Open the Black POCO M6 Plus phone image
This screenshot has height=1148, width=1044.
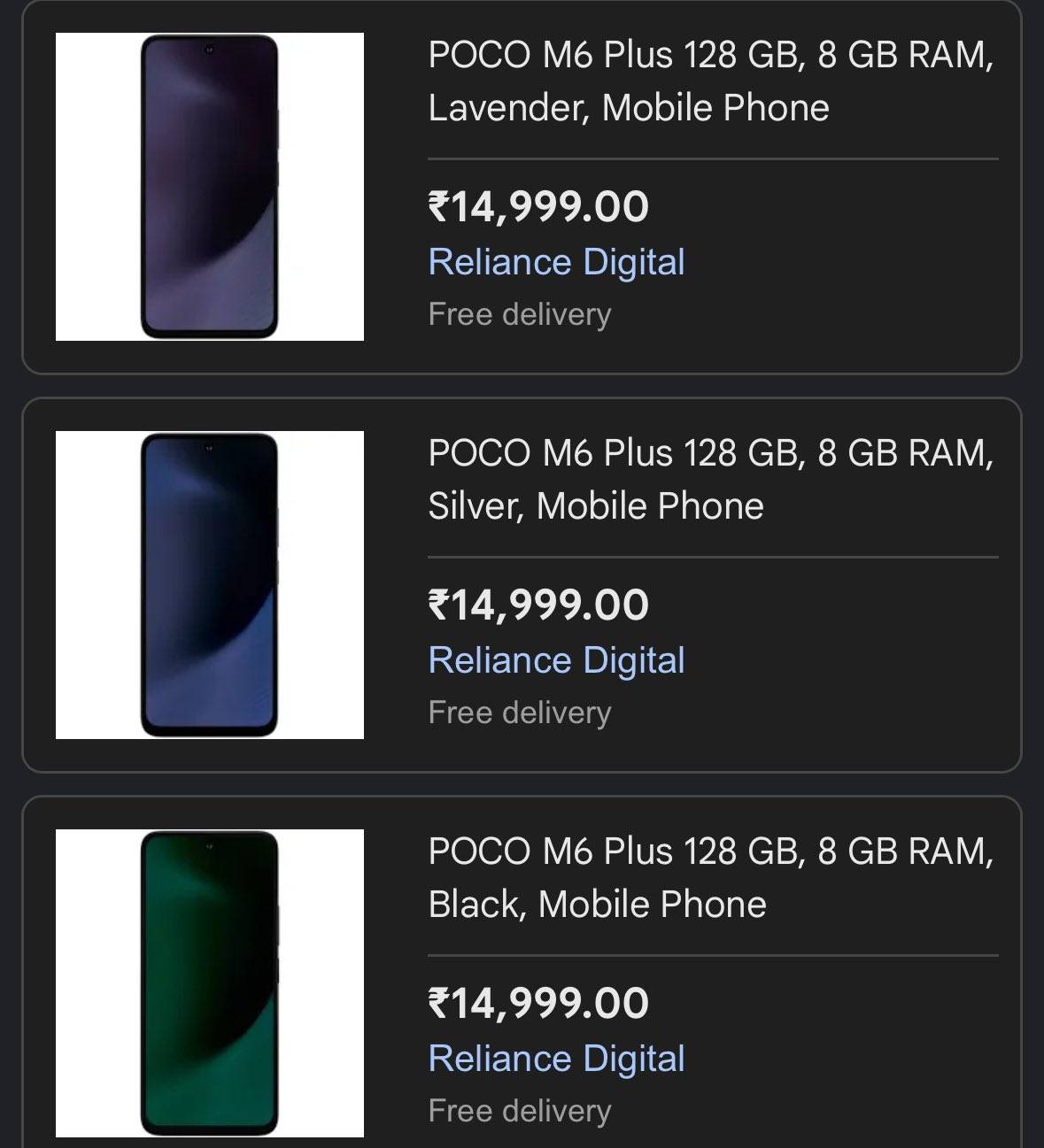(x=209, y=983)
